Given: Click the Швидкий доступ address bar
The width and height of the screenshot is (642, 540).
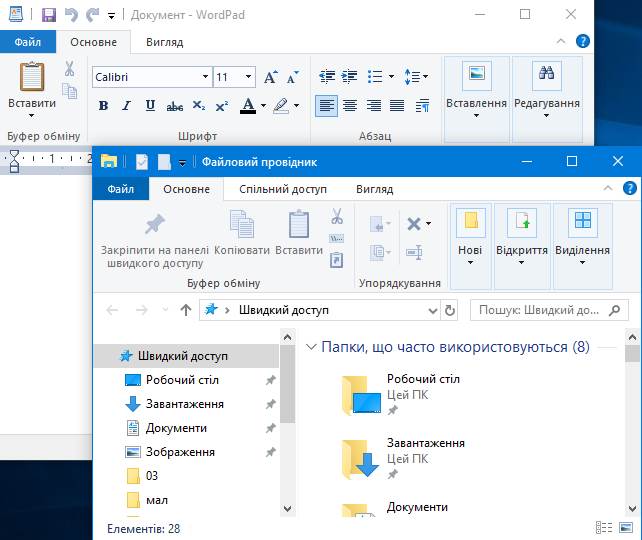Looking at the screenshot, I should tap(319, 310).
